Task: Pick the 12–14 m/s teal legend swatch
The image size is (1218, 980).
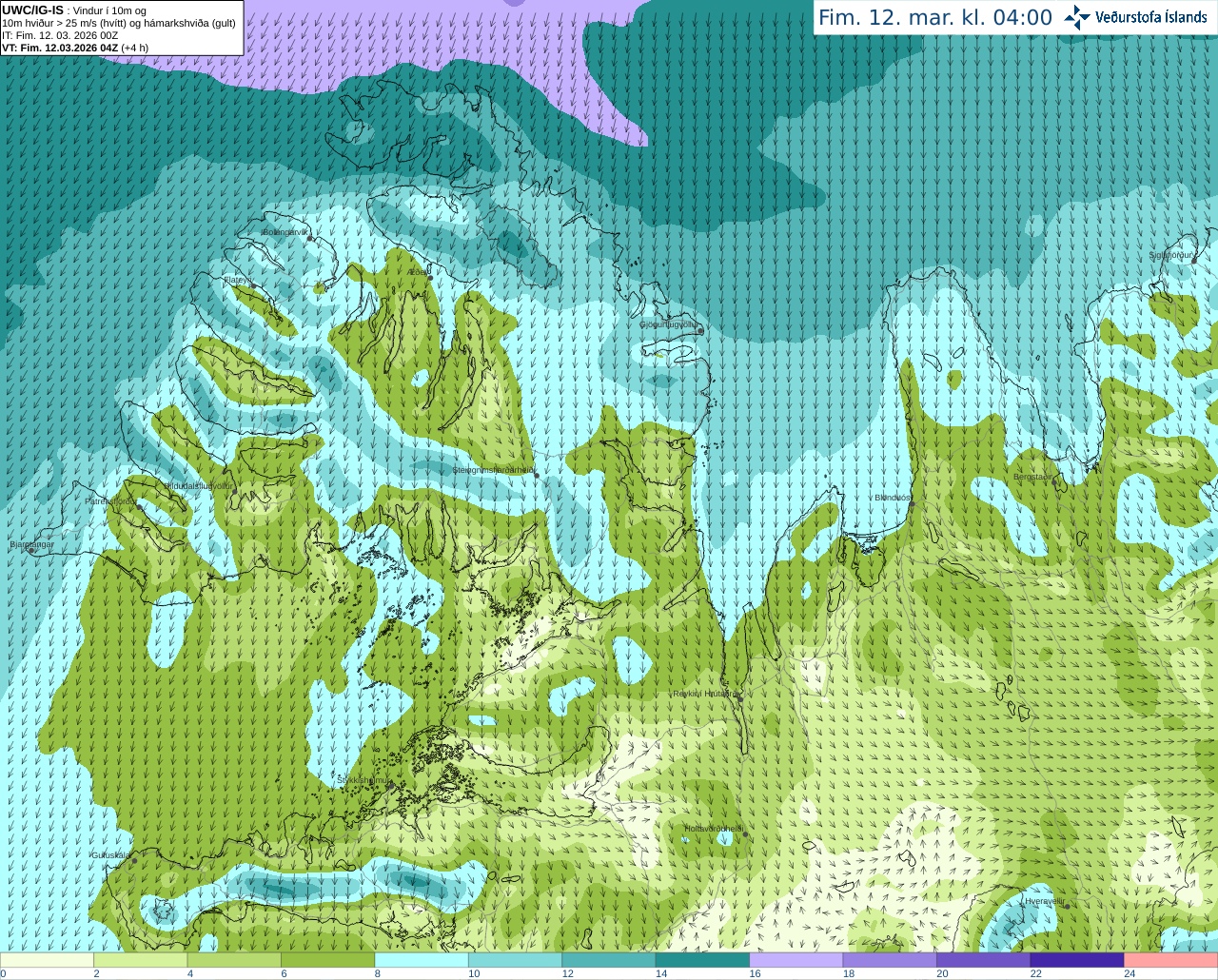Action: click(x=609, y=960)
